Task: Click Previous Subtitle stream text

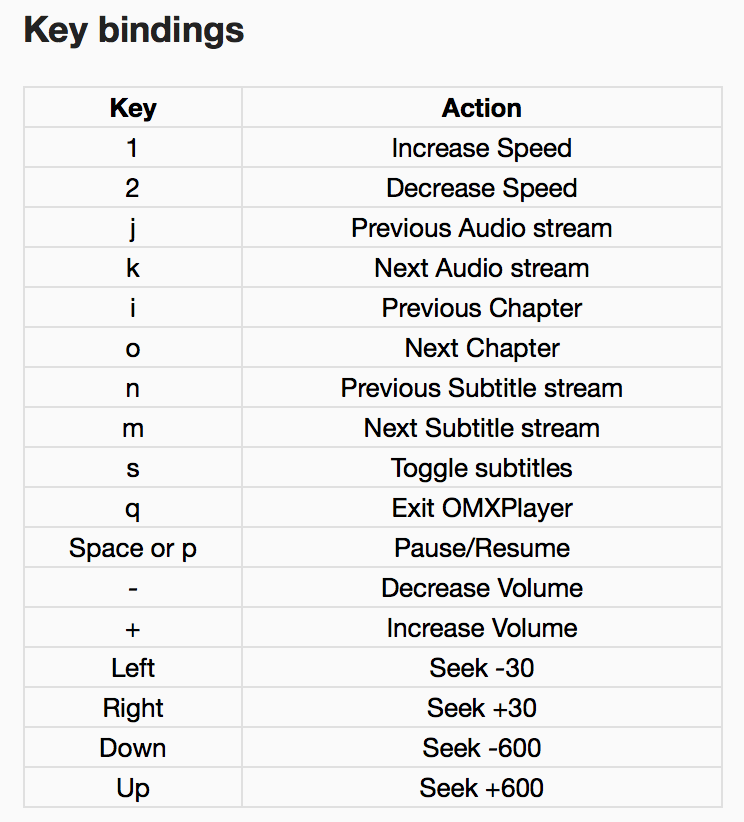Action: click(x=481, y=388)
